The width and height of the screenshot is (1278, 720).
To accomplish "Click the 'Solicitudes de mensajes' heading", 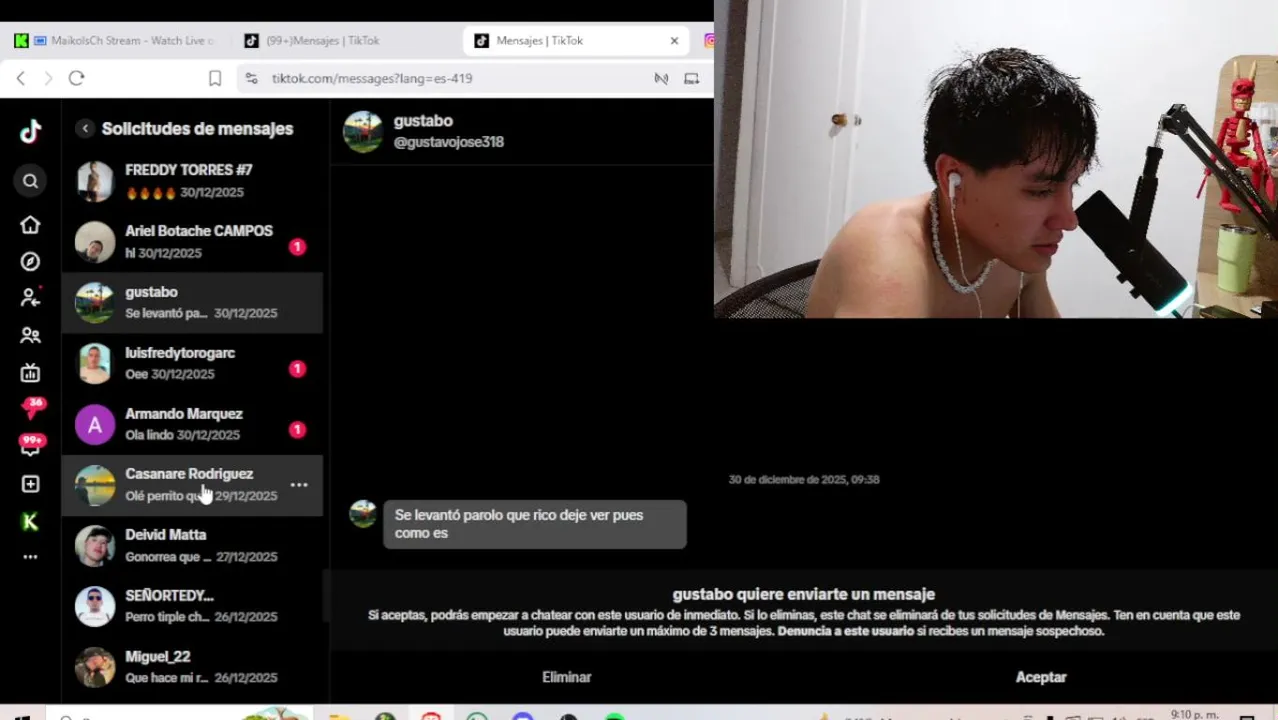I will click(197, 129).
